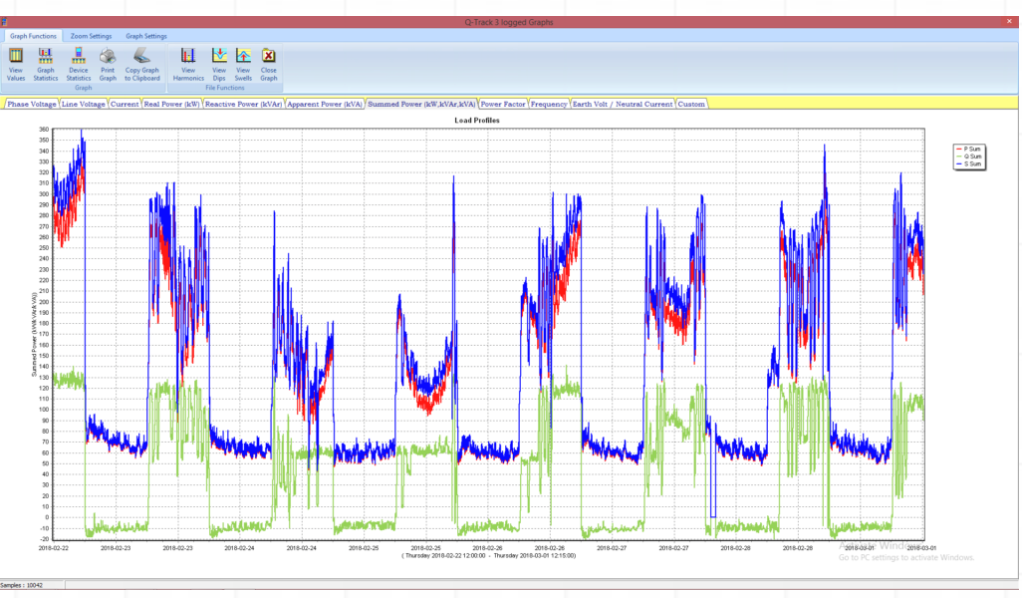Open Graph Statistics
The image size is (1022, 598).
pos(46,62)
